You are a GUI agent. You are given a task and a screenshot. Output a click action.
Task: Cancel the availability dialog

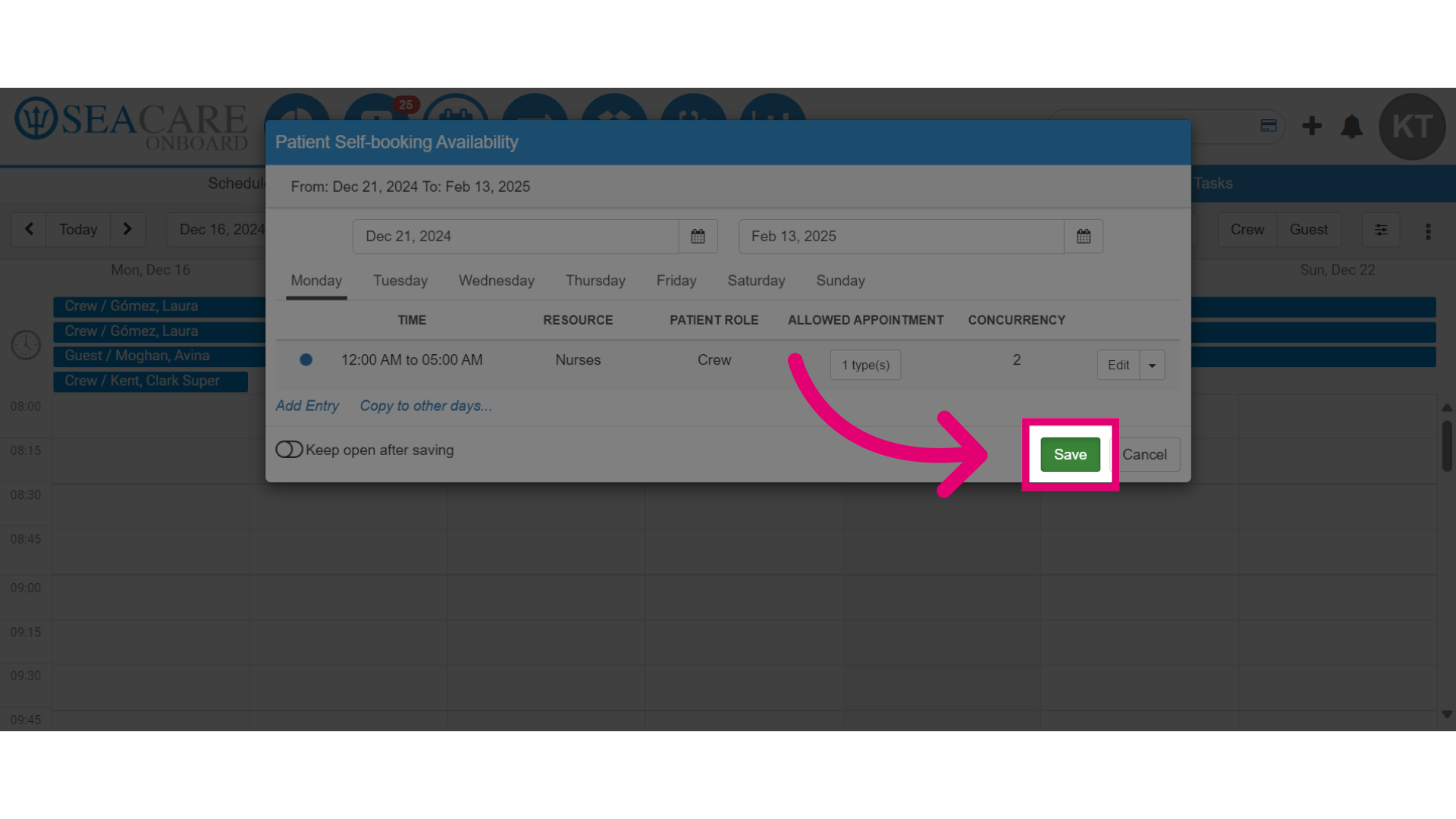(1144, 454)
